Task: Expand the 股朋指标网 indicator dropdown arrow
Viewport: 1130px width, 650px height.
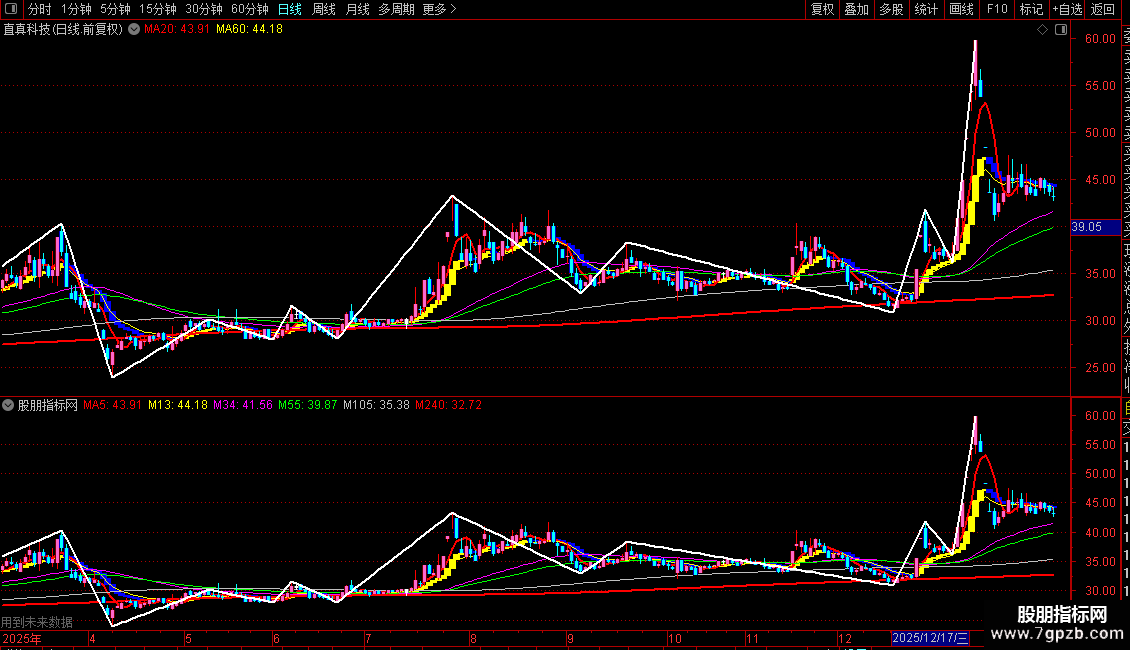Action: coord(8,405)
